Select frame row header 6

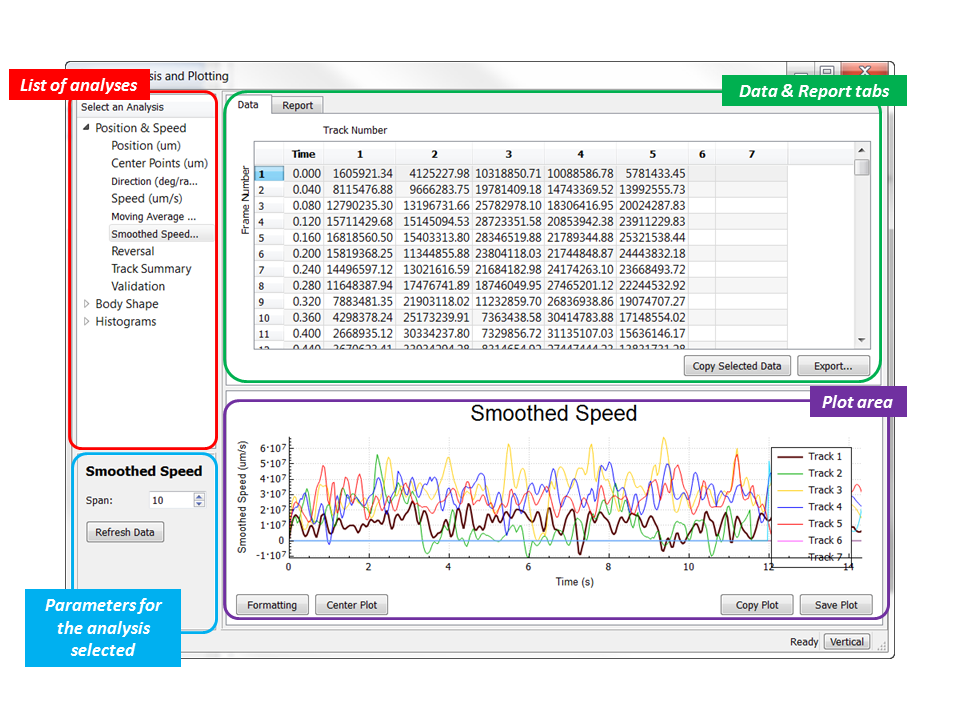coord(269,253)
